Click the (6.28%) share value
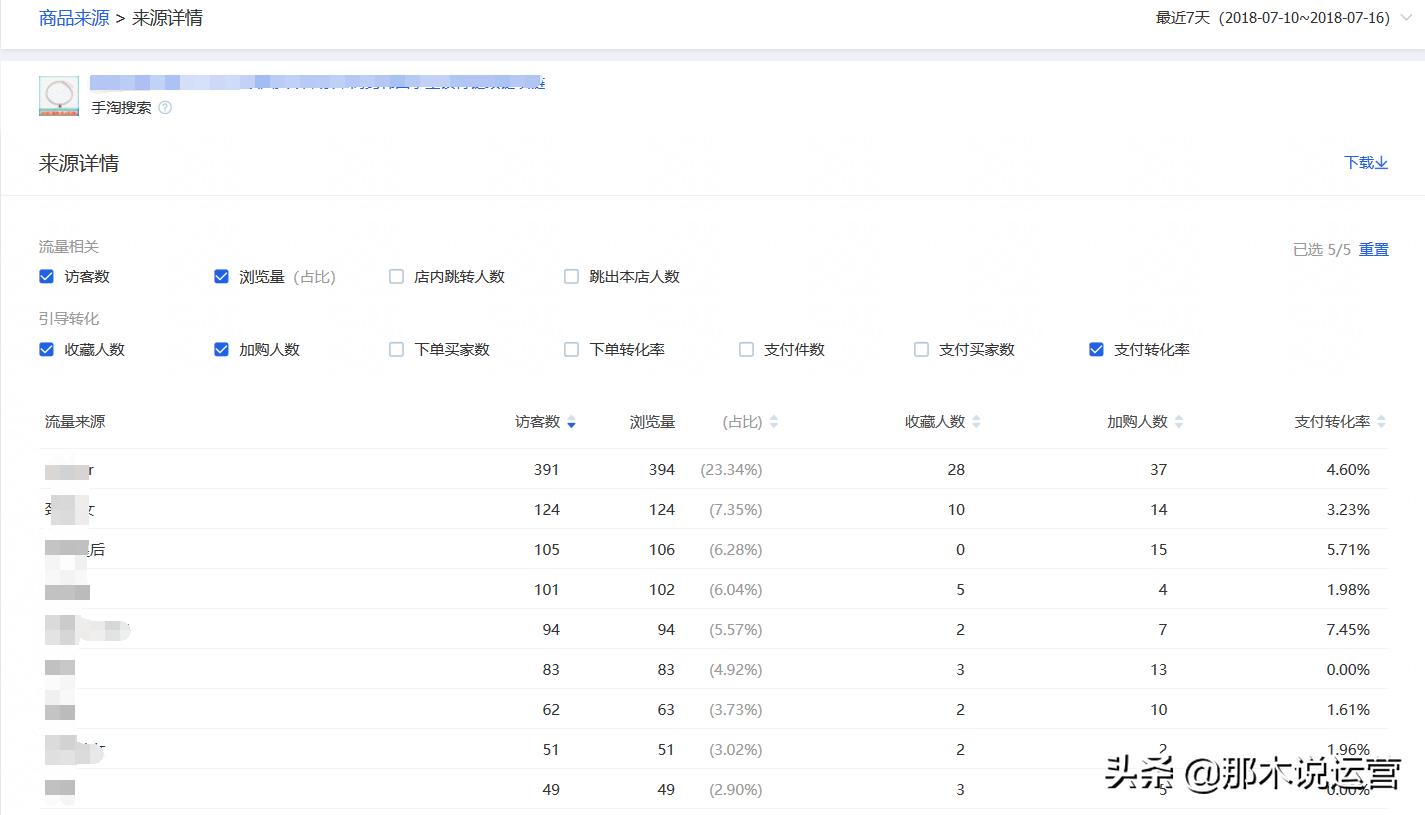 click(x=736, y=550)
